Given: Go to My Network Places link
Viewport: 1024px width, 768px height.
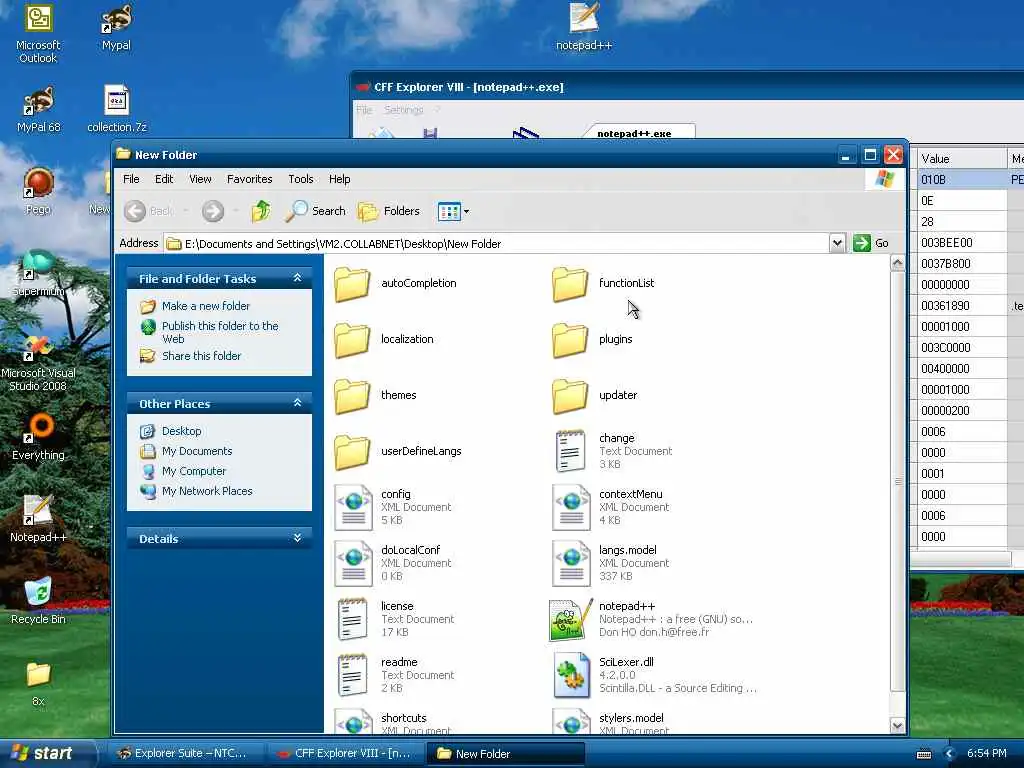Looking at the screenshot, I should [207, 491].
